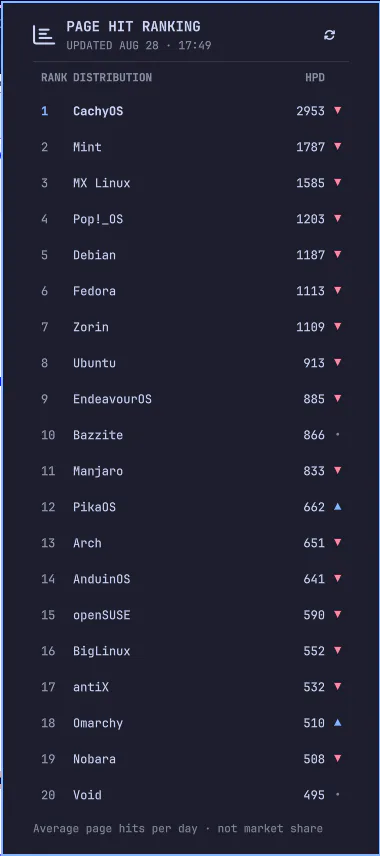Select the Debian distribution name
This screenshot has width=380, height=856.
(x=94, y=255)
